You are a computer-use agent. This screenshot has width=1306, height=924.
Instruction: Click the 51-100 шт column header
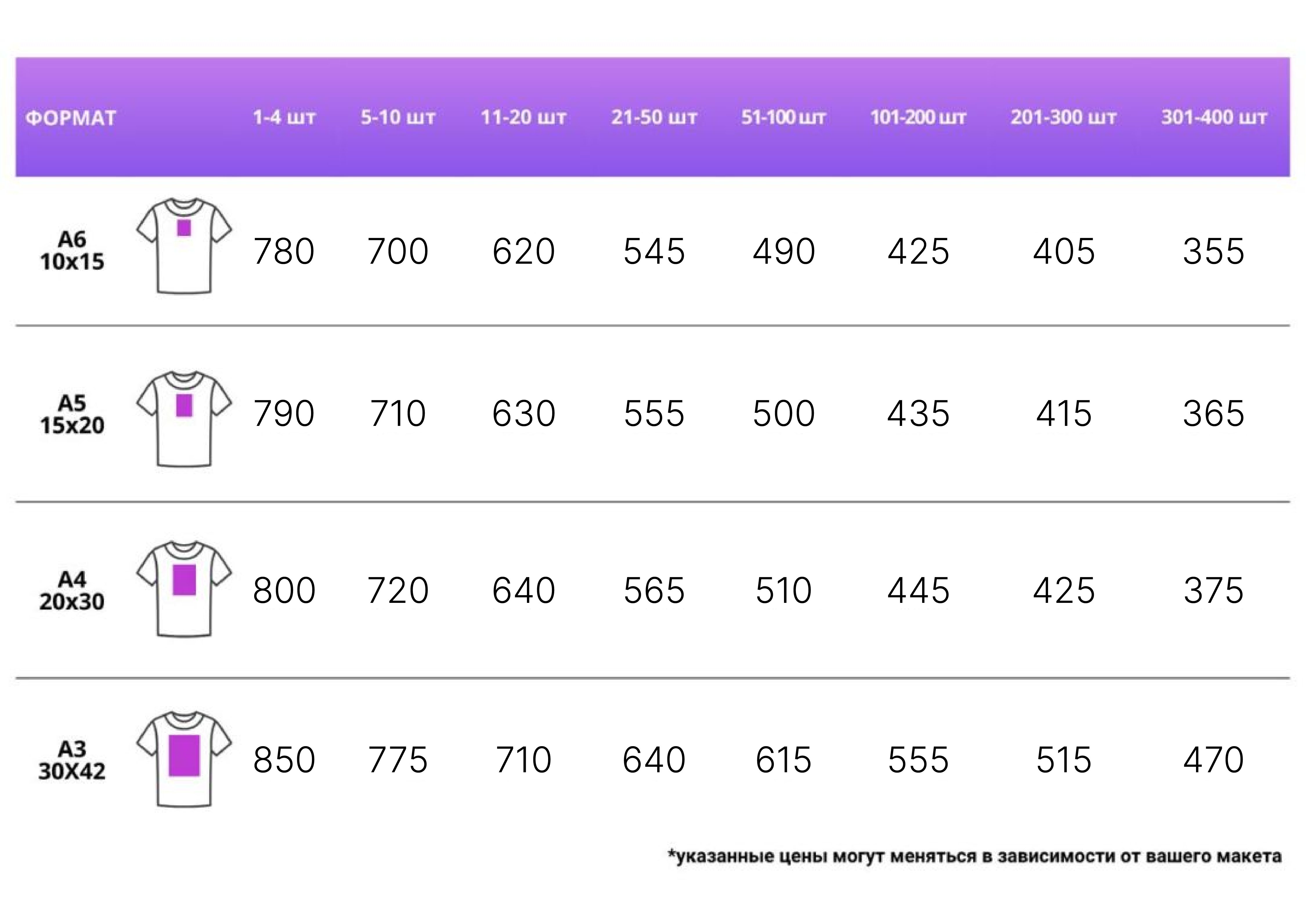(x=783, y=118)
